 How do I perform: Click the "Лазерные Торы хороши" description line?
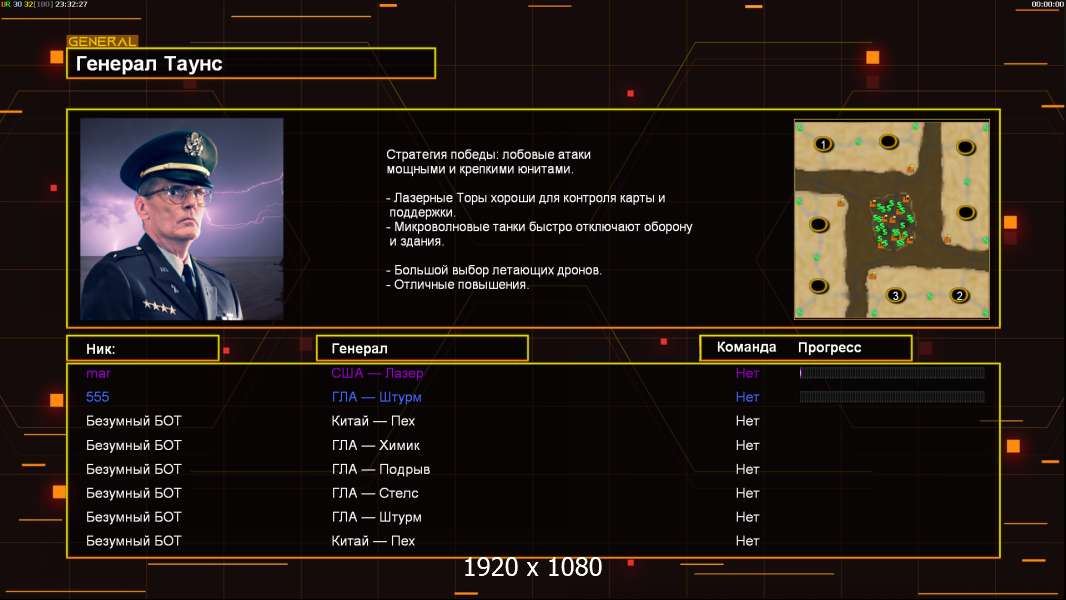(x=526, y=198)
